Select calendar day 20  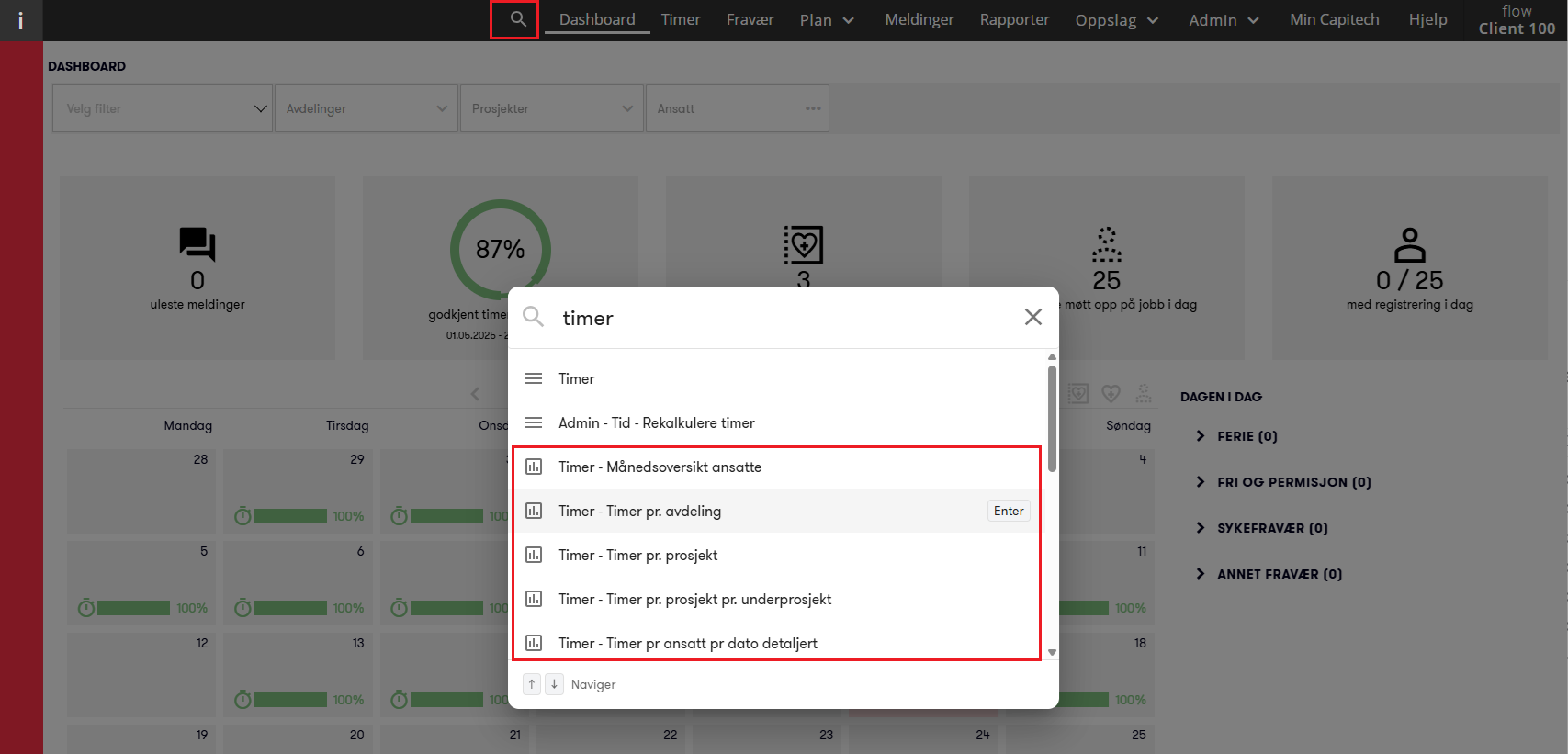tap(298, 739)
